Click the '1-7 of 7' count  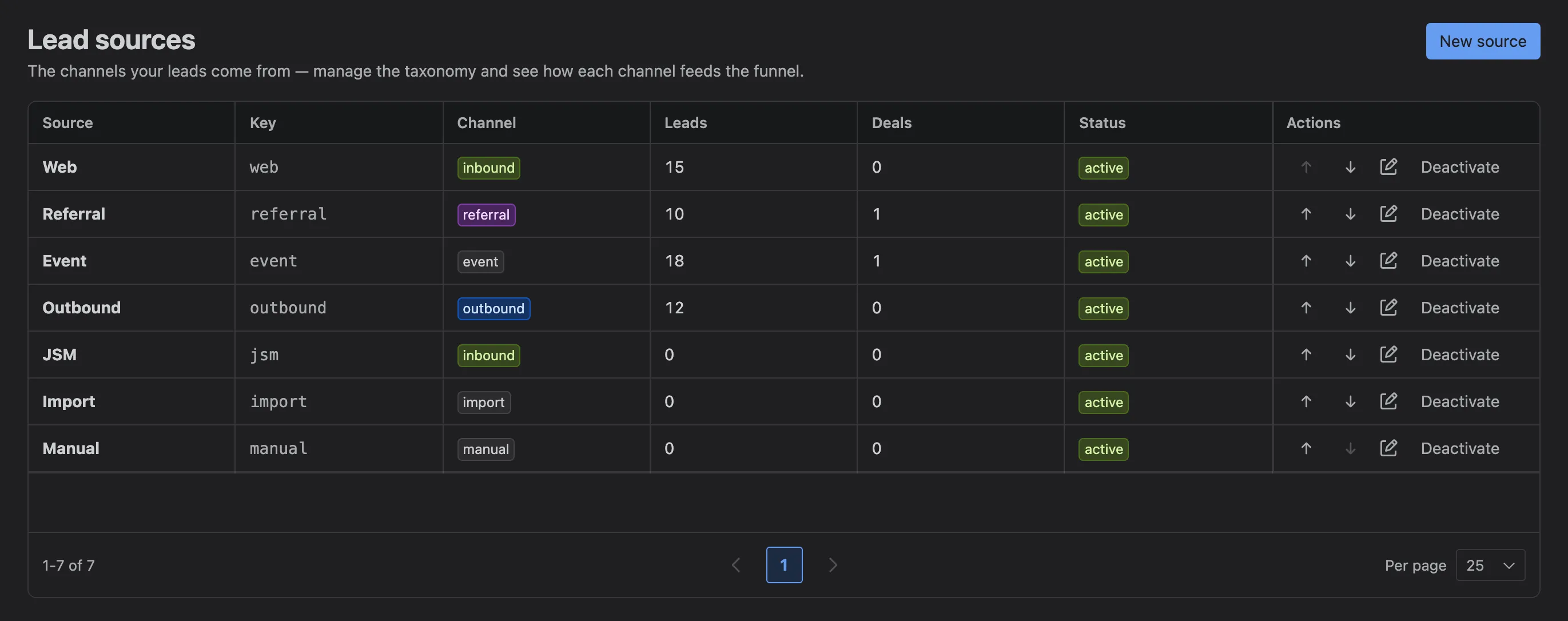(69, 565)
